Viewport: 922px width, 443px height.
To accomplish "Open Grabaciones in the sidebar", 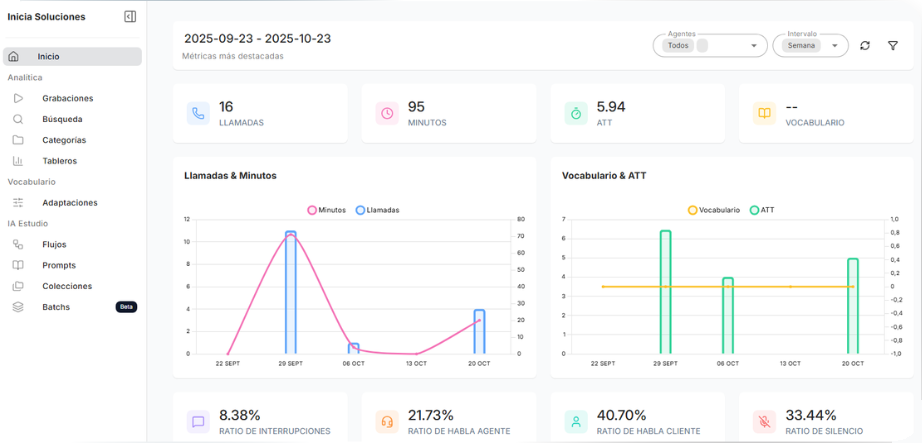I will point(68,98).
